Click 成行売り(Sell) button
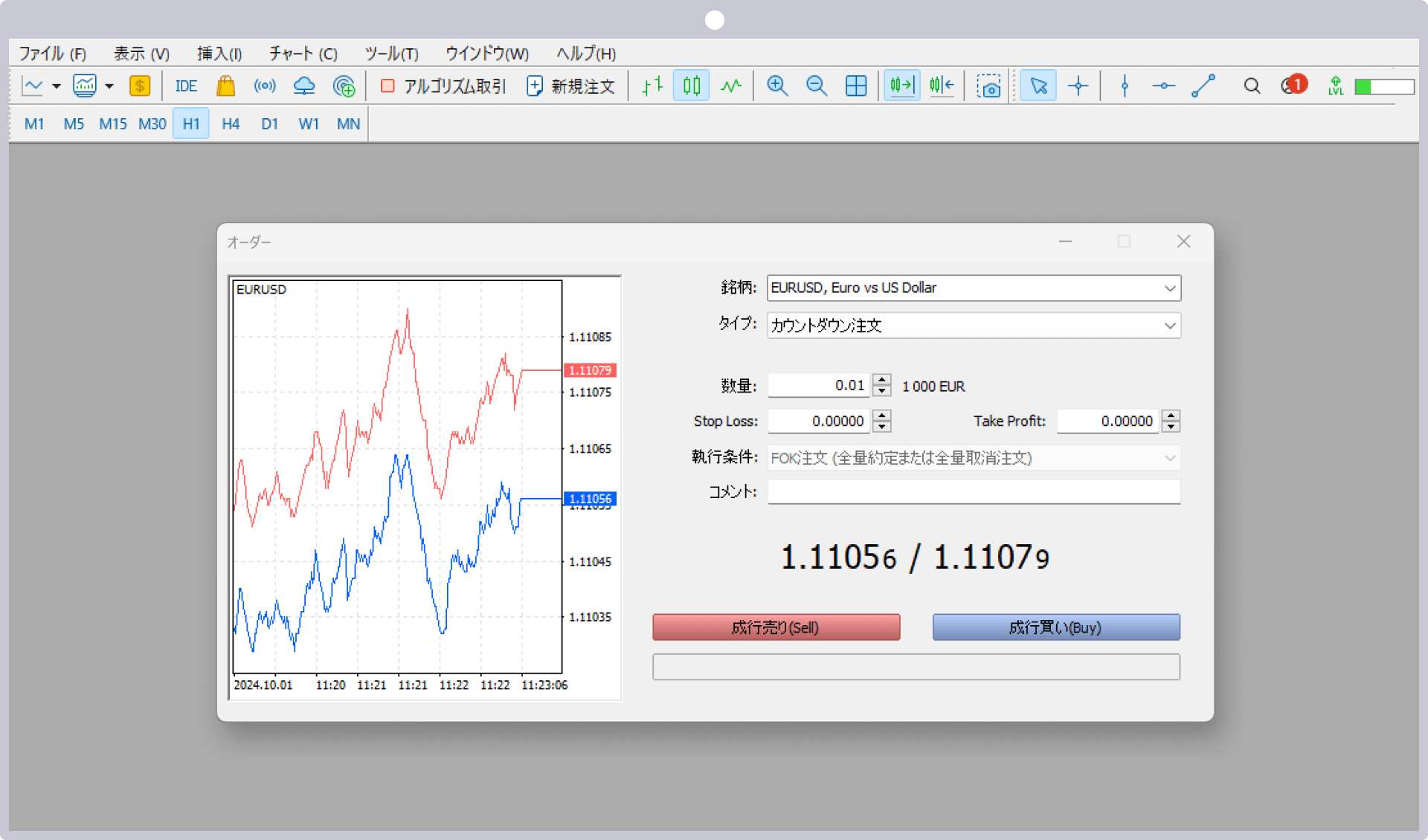 (x=776, y=627)
